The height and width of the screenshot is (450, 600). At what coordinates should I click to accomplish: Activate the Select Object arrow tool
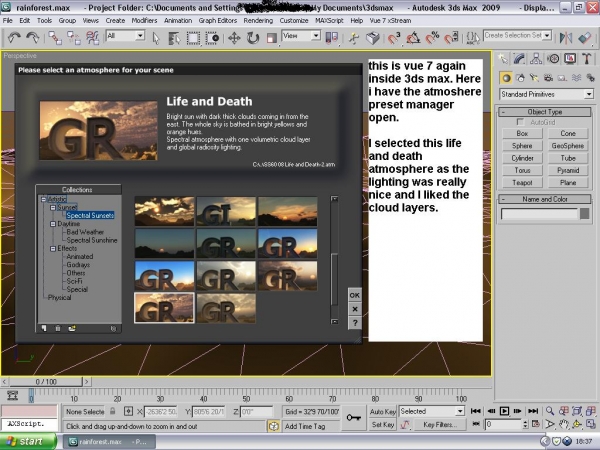click(x=156, y=38)
